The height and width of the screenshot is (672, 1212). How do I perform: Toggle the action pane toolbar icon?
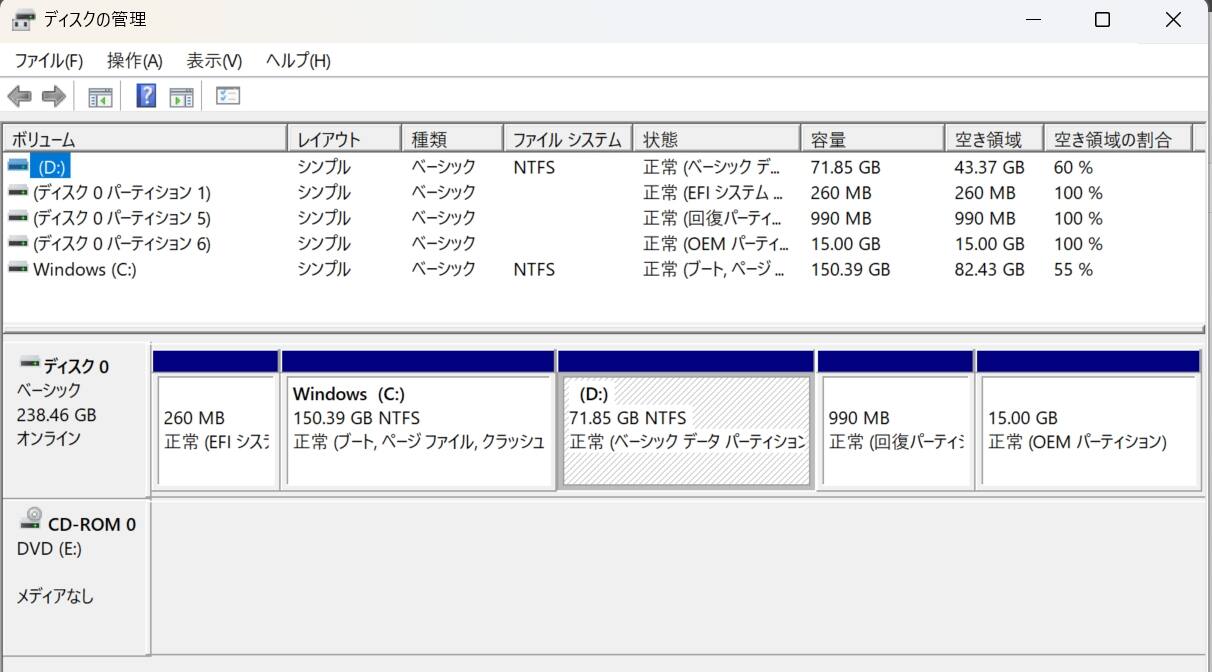(x=181, y=97)
